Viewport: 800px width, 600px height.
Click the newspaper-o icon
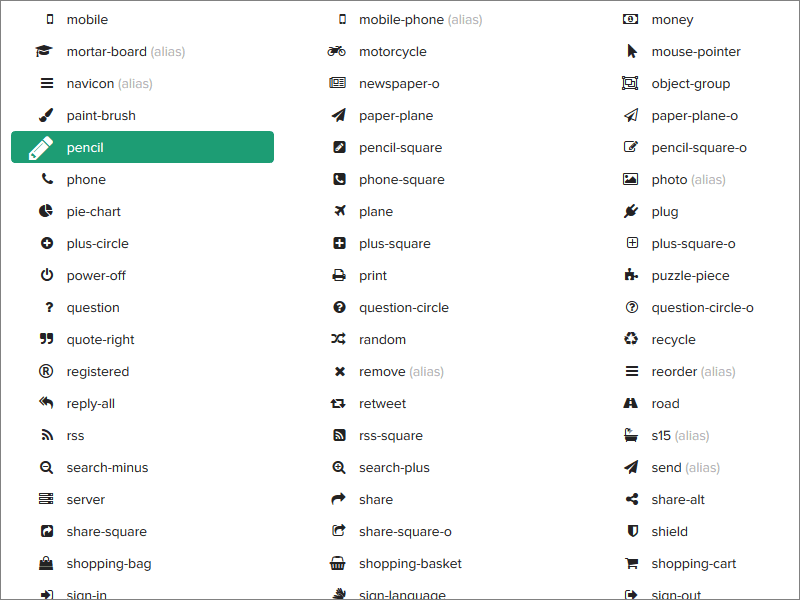(x=338, y=84)
